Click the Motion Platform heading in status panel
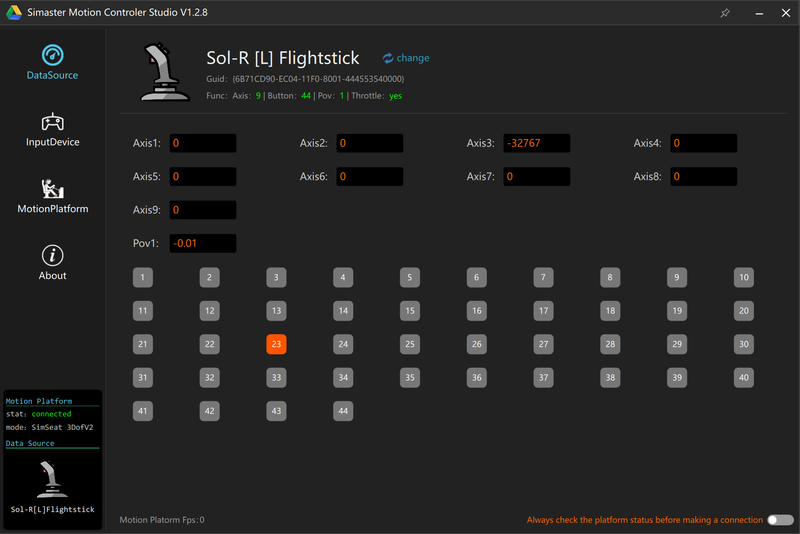 (x=39, y=401)
